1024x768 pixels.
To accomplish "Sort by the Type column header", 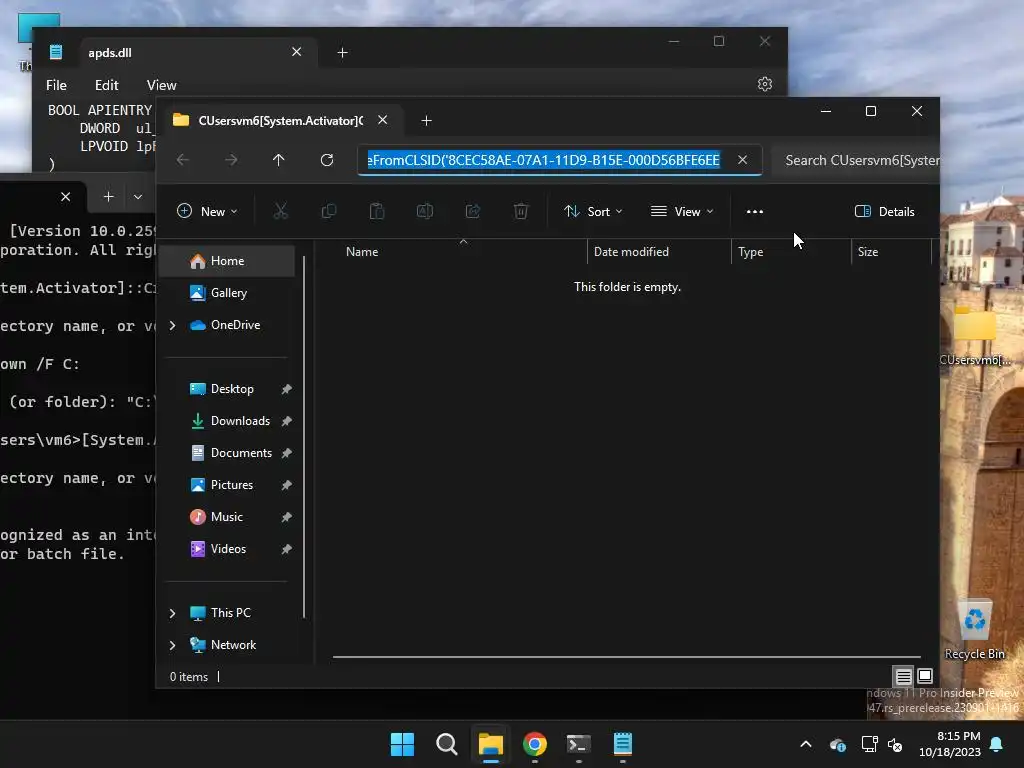I will 791,251.
